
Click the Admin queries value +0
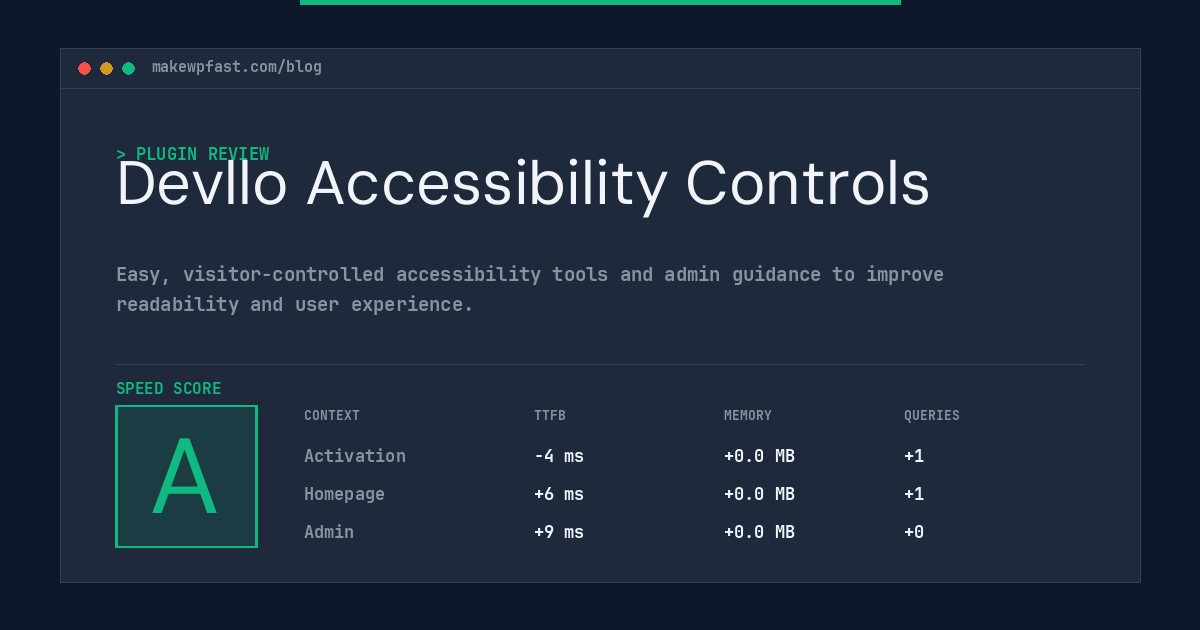point(914,532)
